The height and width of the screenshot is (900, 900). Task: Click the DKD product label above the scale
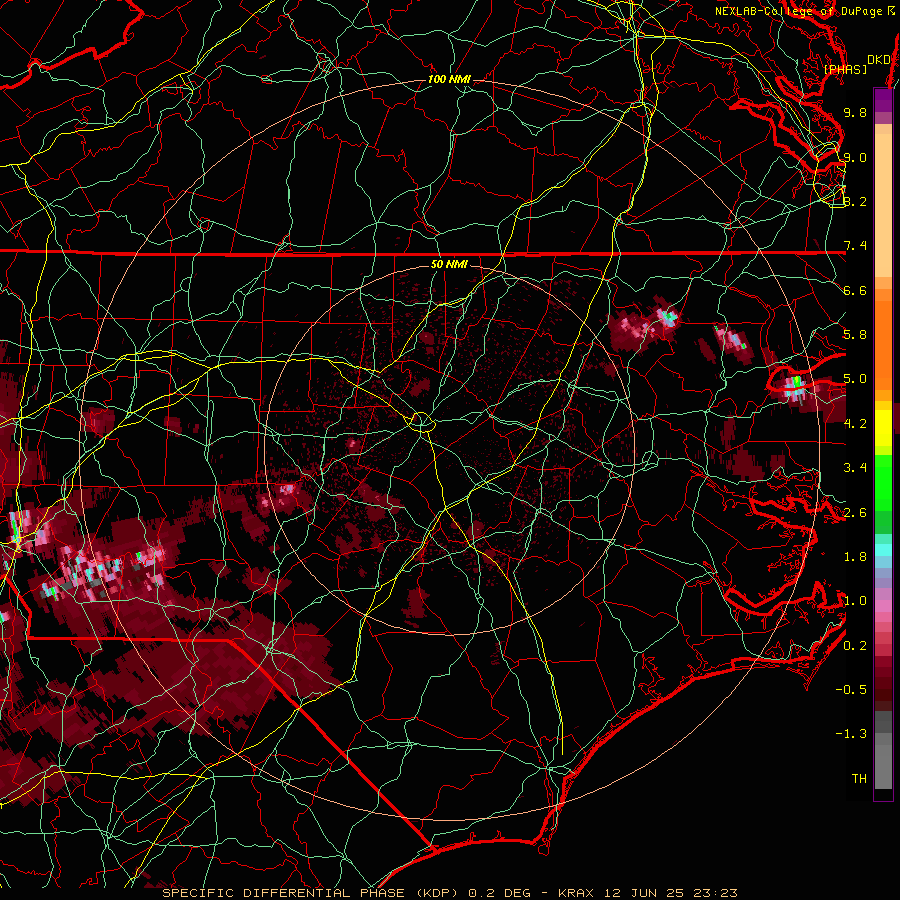pyautogui.click(x=878, y=60)
